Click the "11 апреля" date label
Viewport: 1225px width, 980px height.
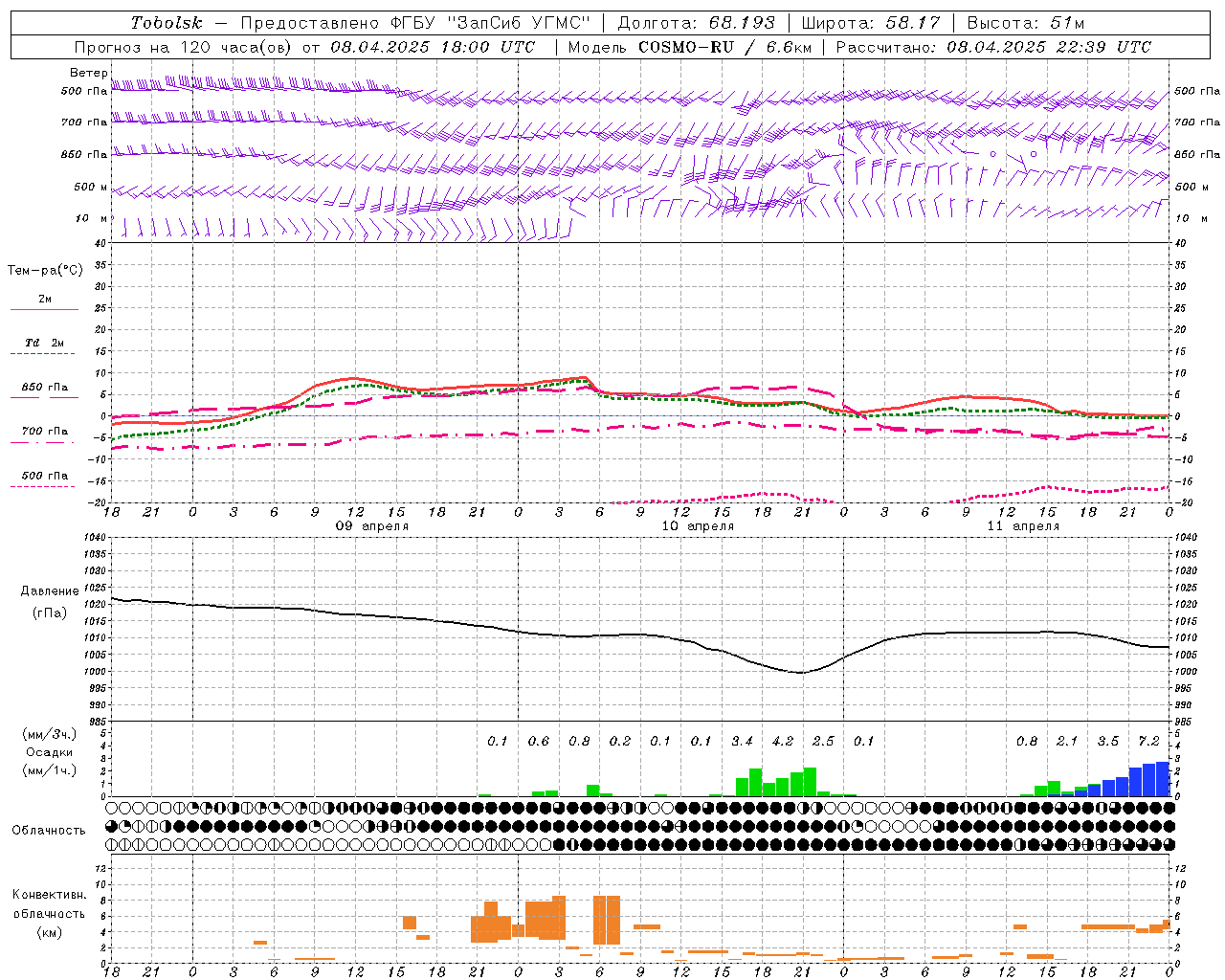(x=1023, y=526)
